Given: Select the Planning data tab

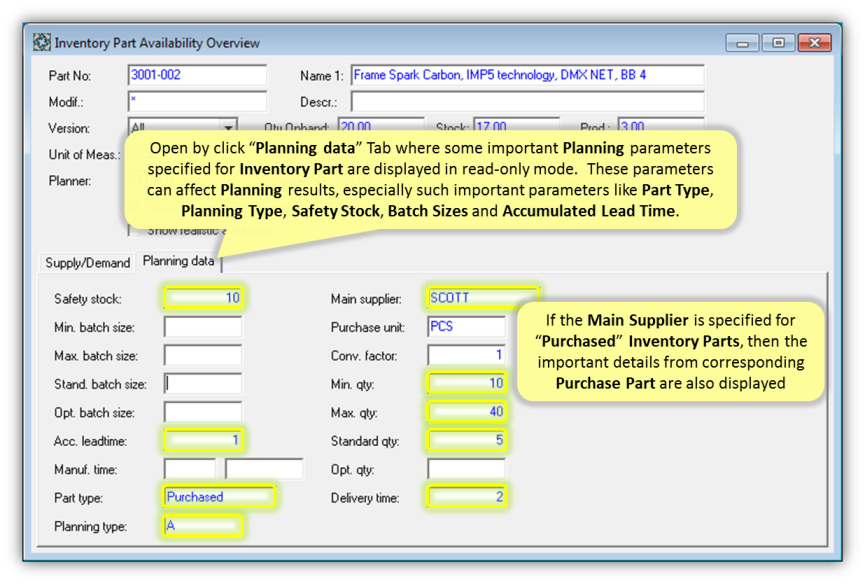Looking at the screenshot, I should 178,261.
